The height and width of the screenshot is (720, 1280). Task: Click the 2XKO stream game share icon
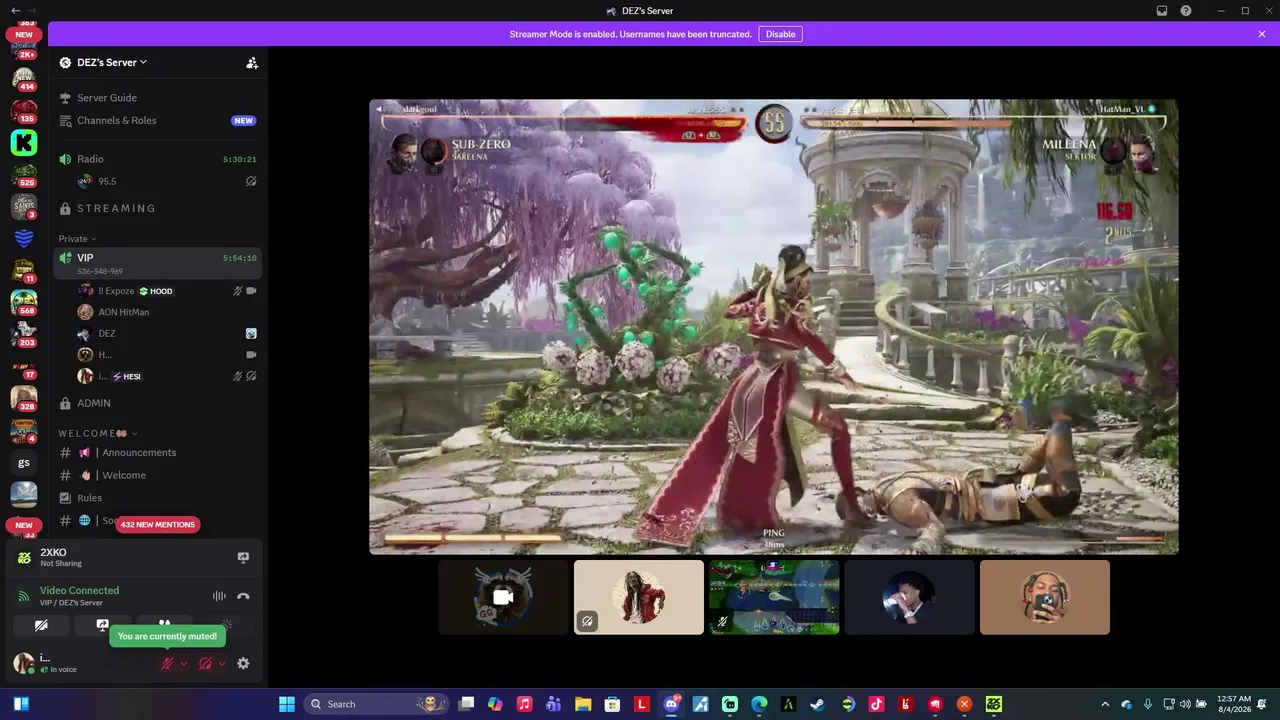point(243,558)
